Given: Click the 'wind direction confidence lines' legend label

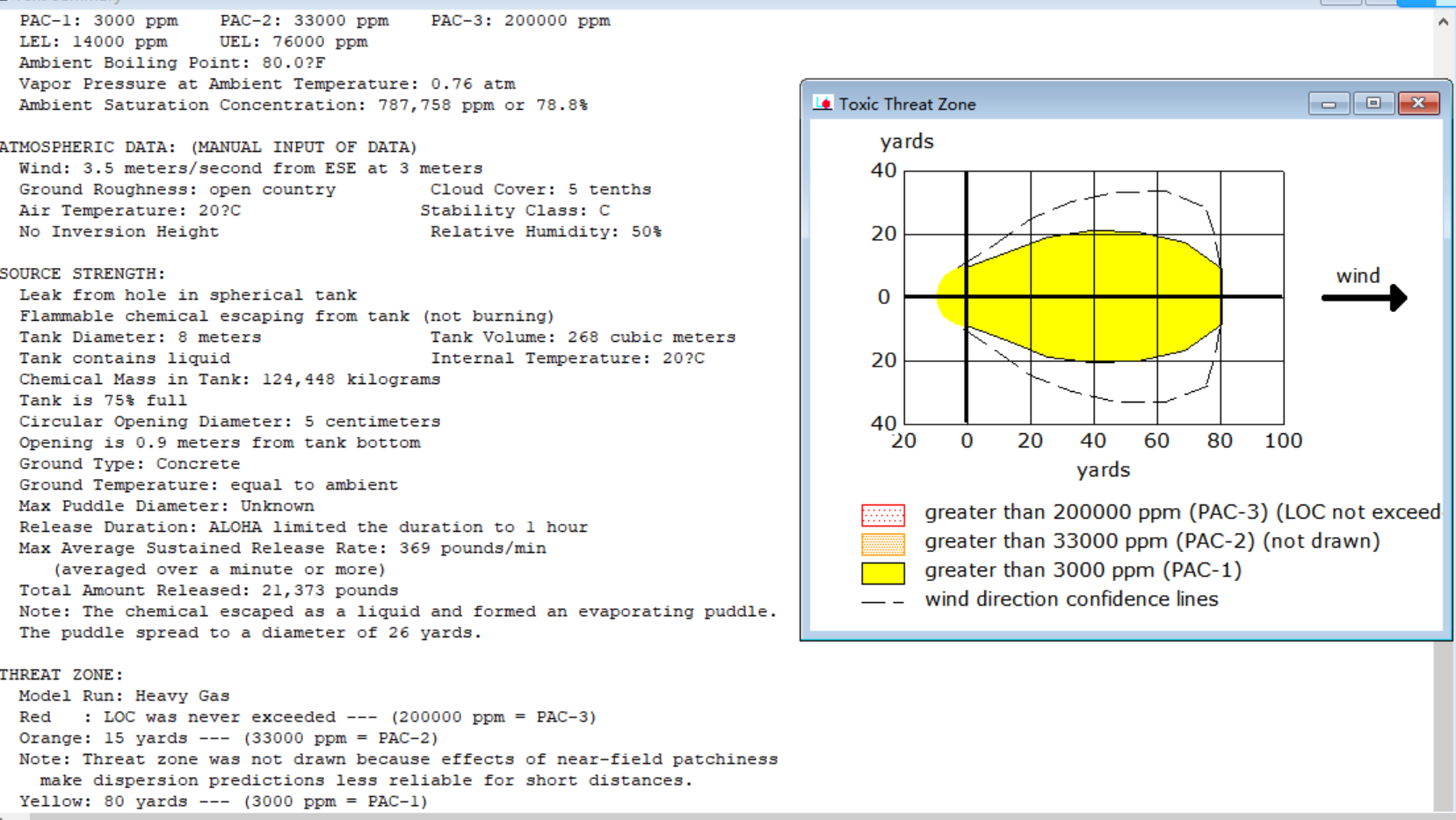Looking at the screenshot, I should 1071,599.
